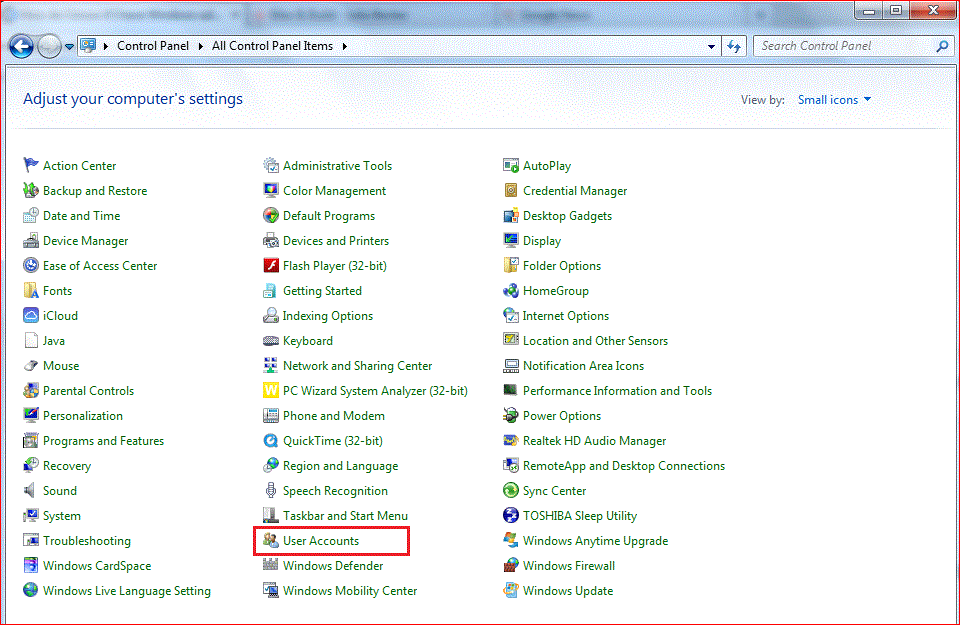Click the Mouse icon
The width and height of the screenshot is (960, 625).
(31, 365)
